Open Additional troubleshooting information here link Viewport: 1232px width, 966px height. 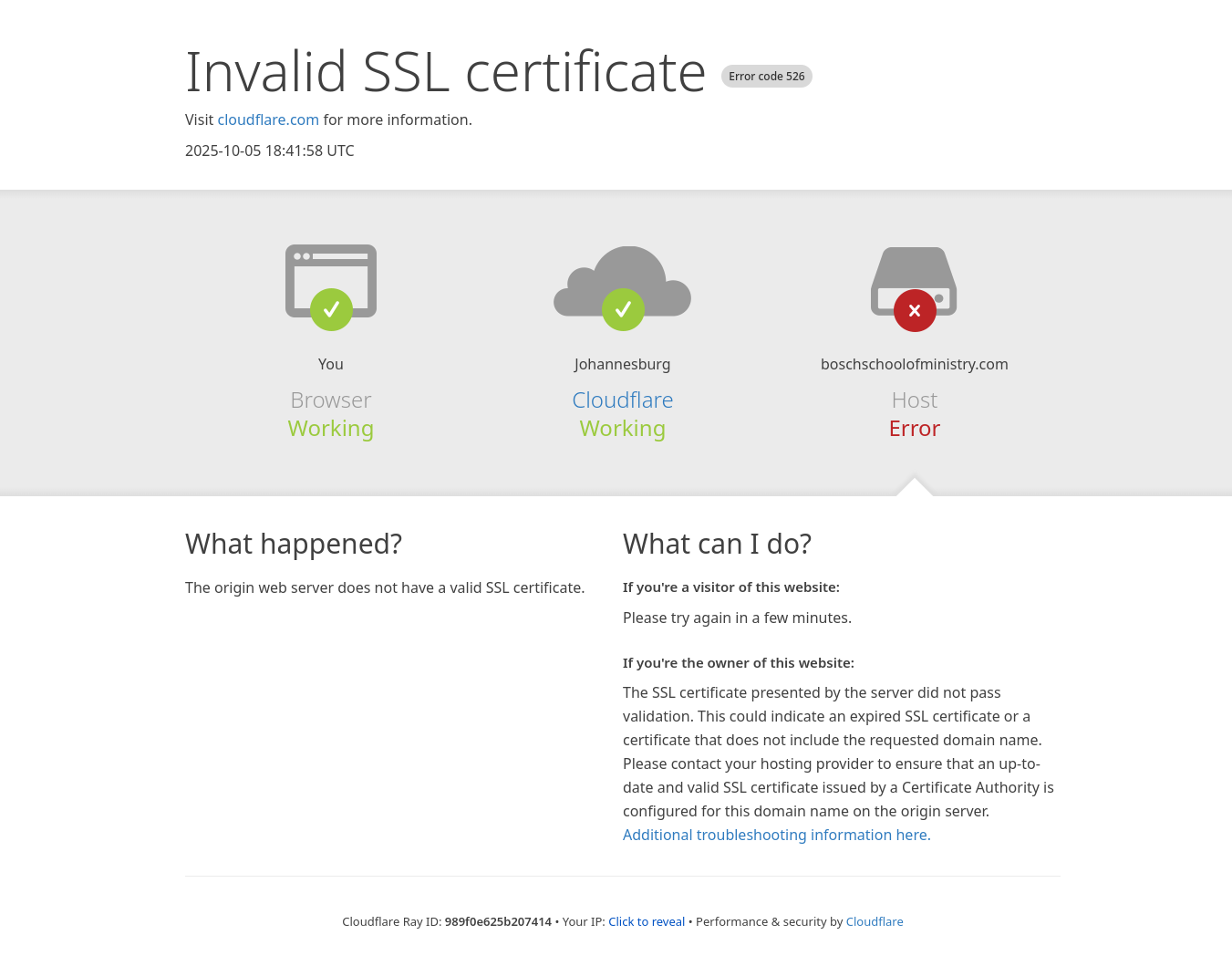pyautogui.click(x=776, y=835)
